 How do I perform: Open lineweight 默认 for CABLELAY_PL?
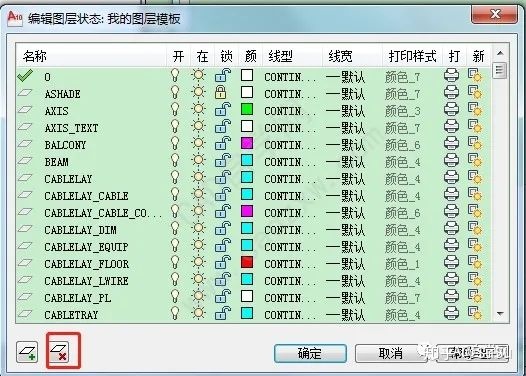345,298
